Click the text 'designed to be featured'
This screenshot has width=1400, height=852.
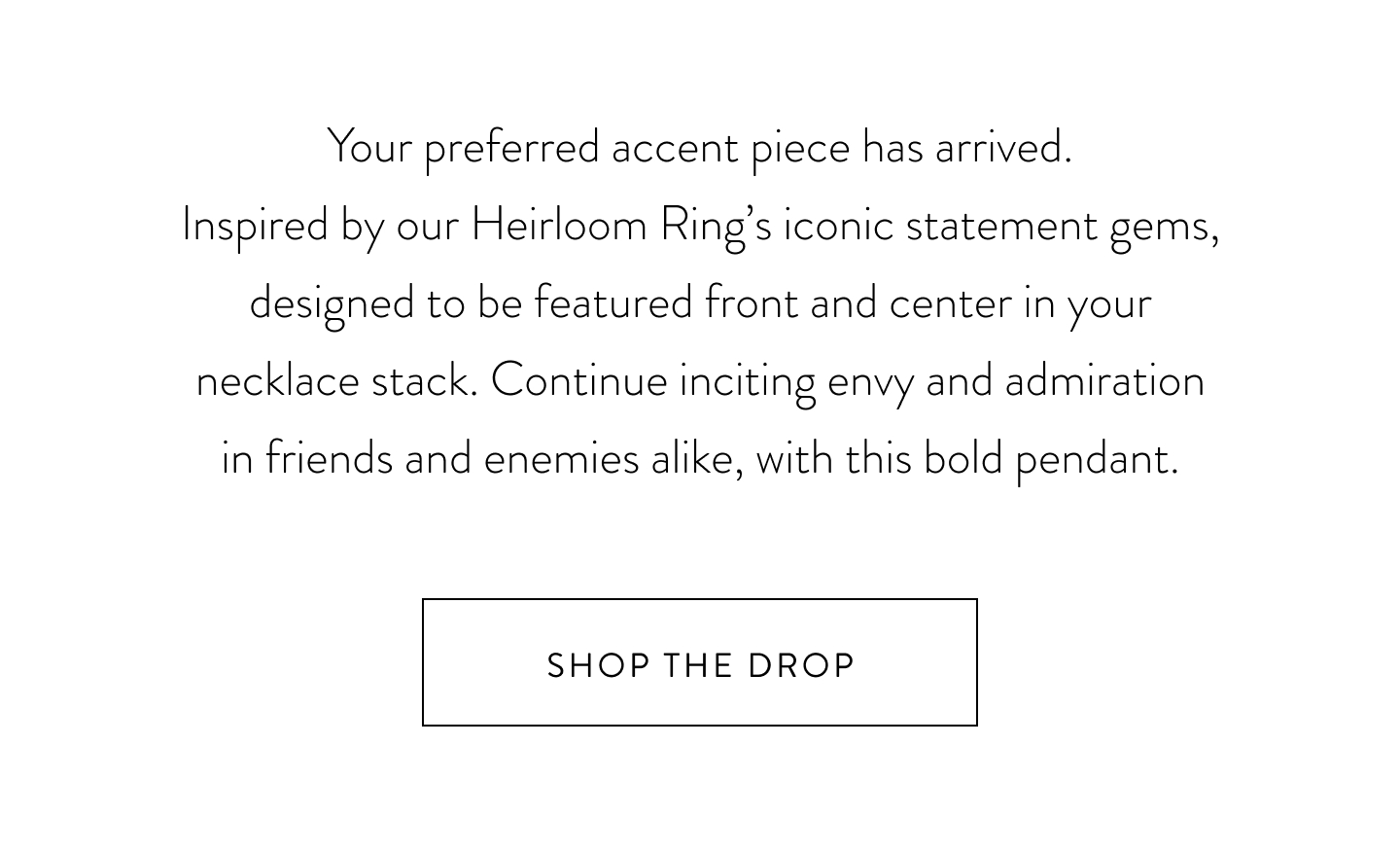coord(472,304)
